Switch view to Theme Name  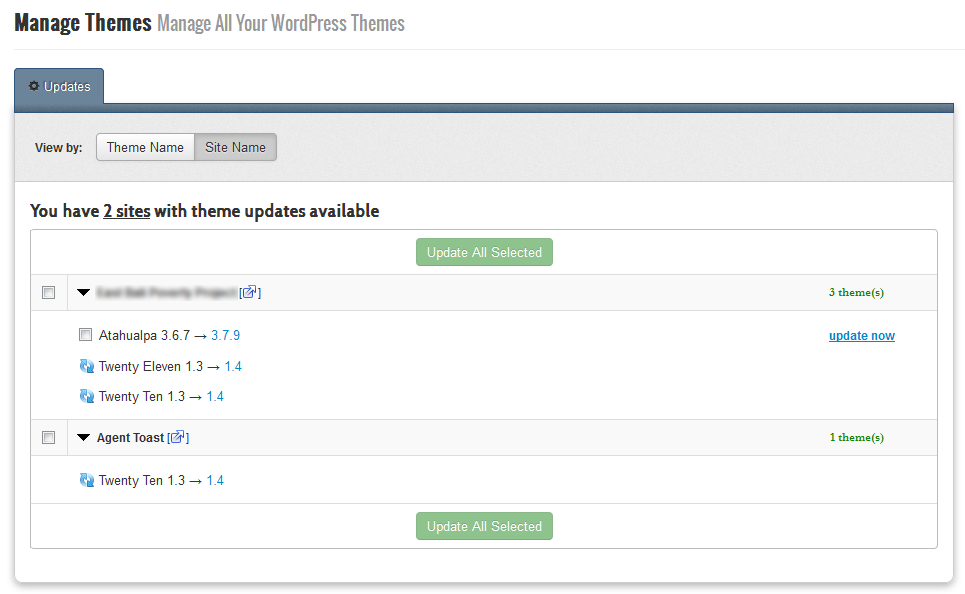tap(145, 147)
